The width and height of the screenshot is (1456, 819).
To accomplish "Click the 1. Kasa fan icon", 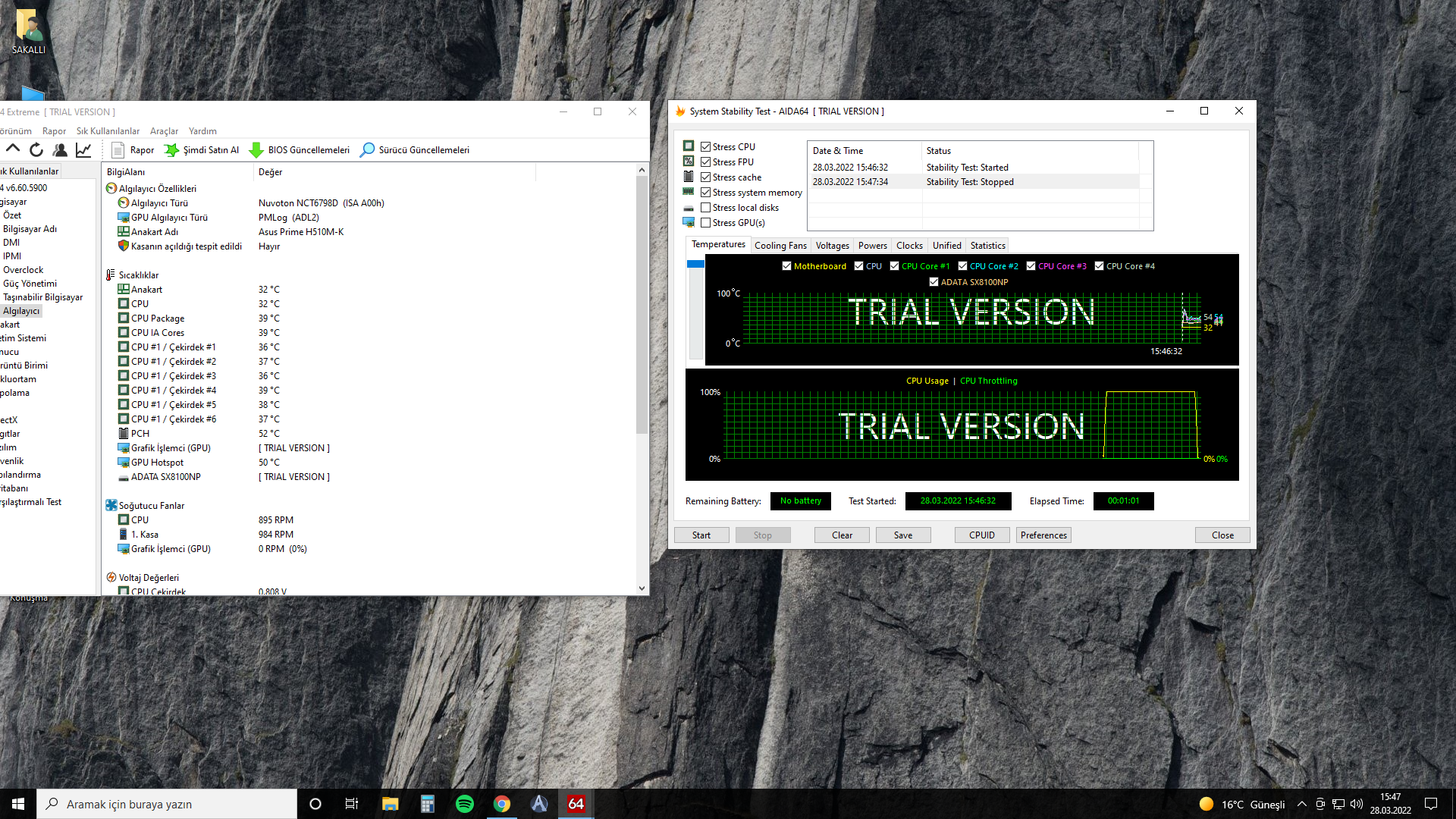I will [x=124, y=535].
